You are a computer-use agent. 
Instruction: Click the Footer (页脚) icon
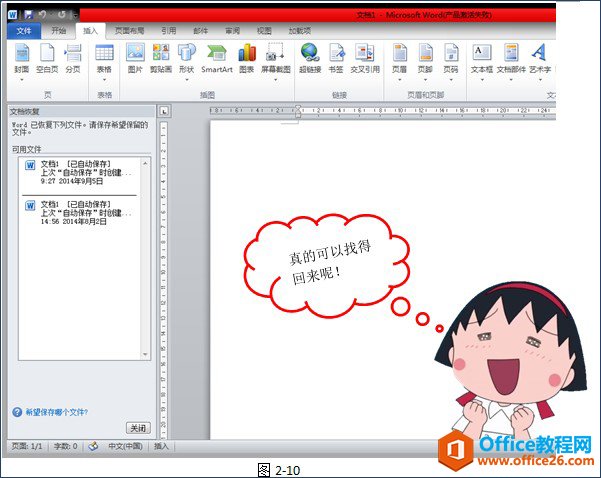tap(425, 53)
